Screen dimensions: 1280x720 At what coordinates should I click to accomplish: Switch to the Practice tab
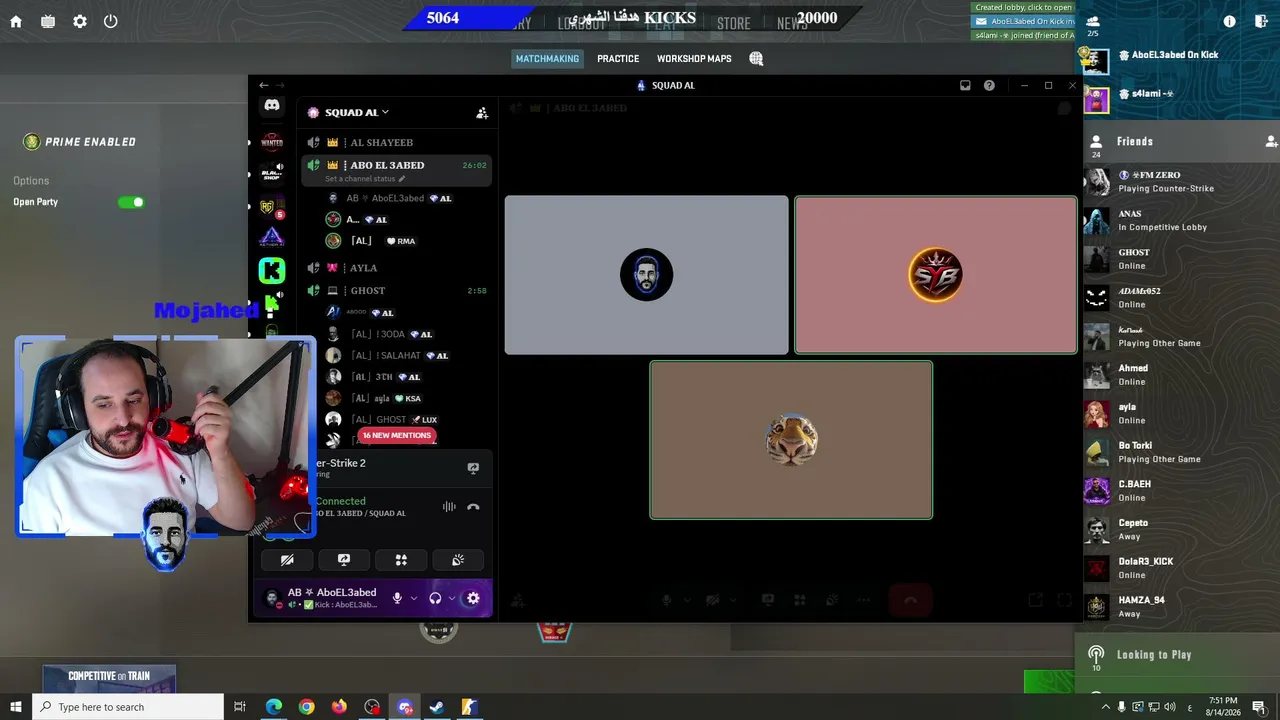[x=618, y=59]
